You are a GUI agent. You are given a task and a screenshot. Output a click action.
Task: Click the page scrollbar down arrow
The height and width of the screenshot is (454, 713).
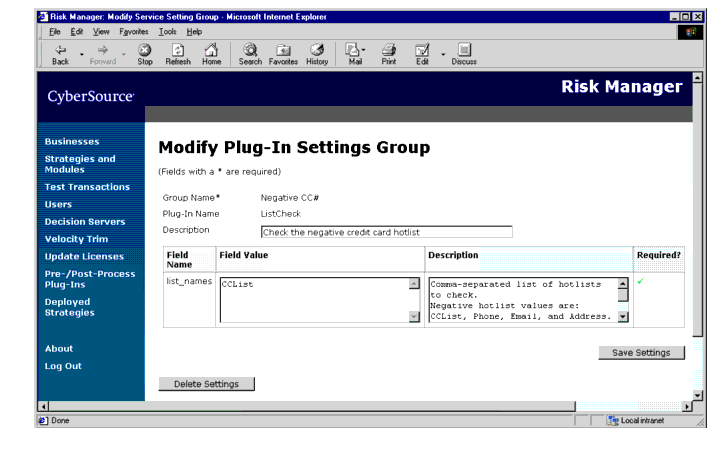coord(697,395)
